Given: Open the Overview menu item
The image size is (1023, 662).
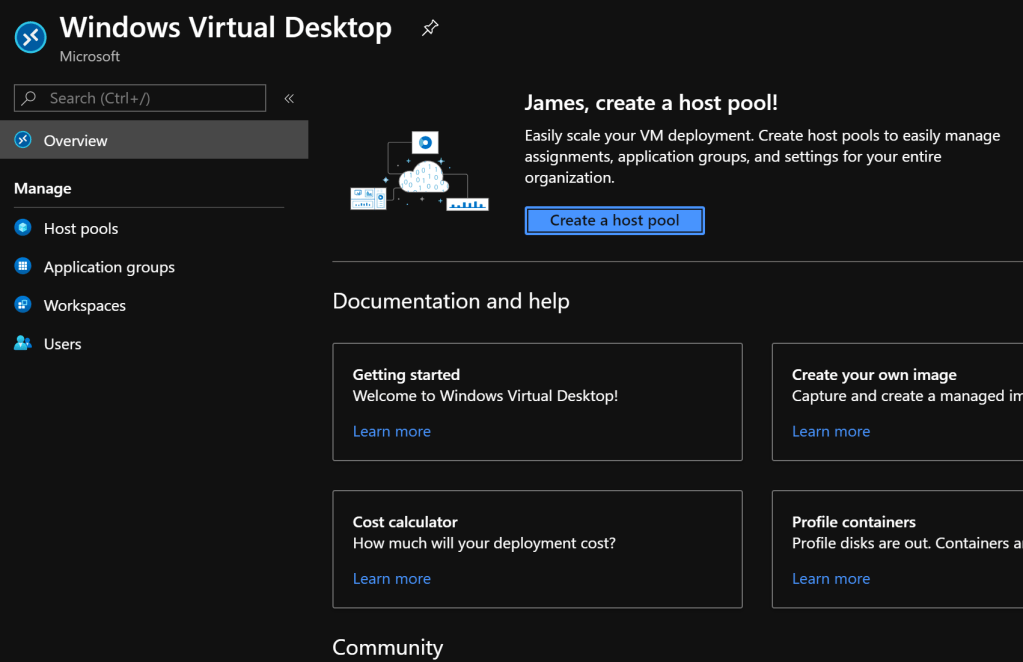Looking at the screenshot, I should (76, 141).
